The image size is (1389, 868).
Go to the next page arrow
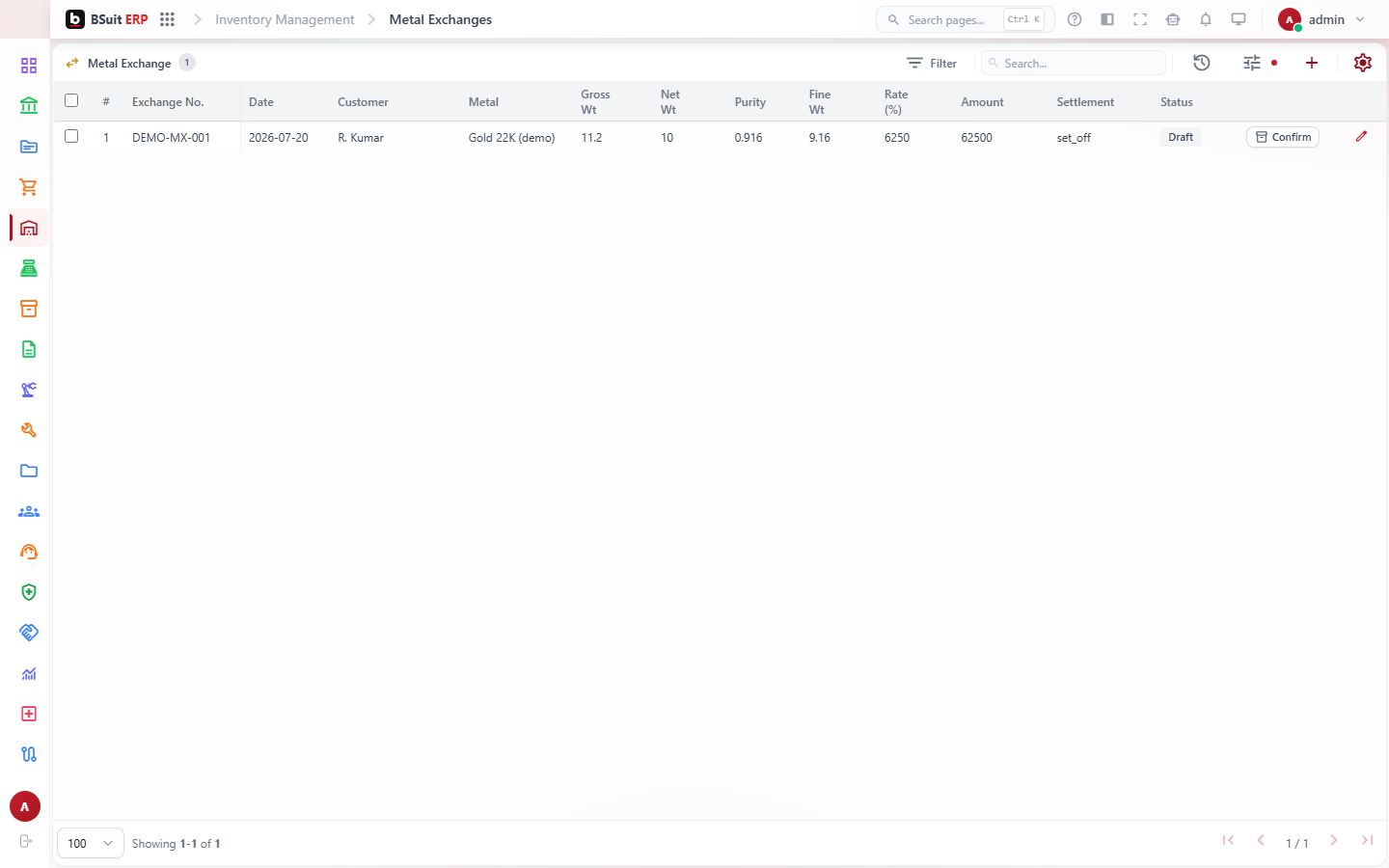pos(1334,841)
